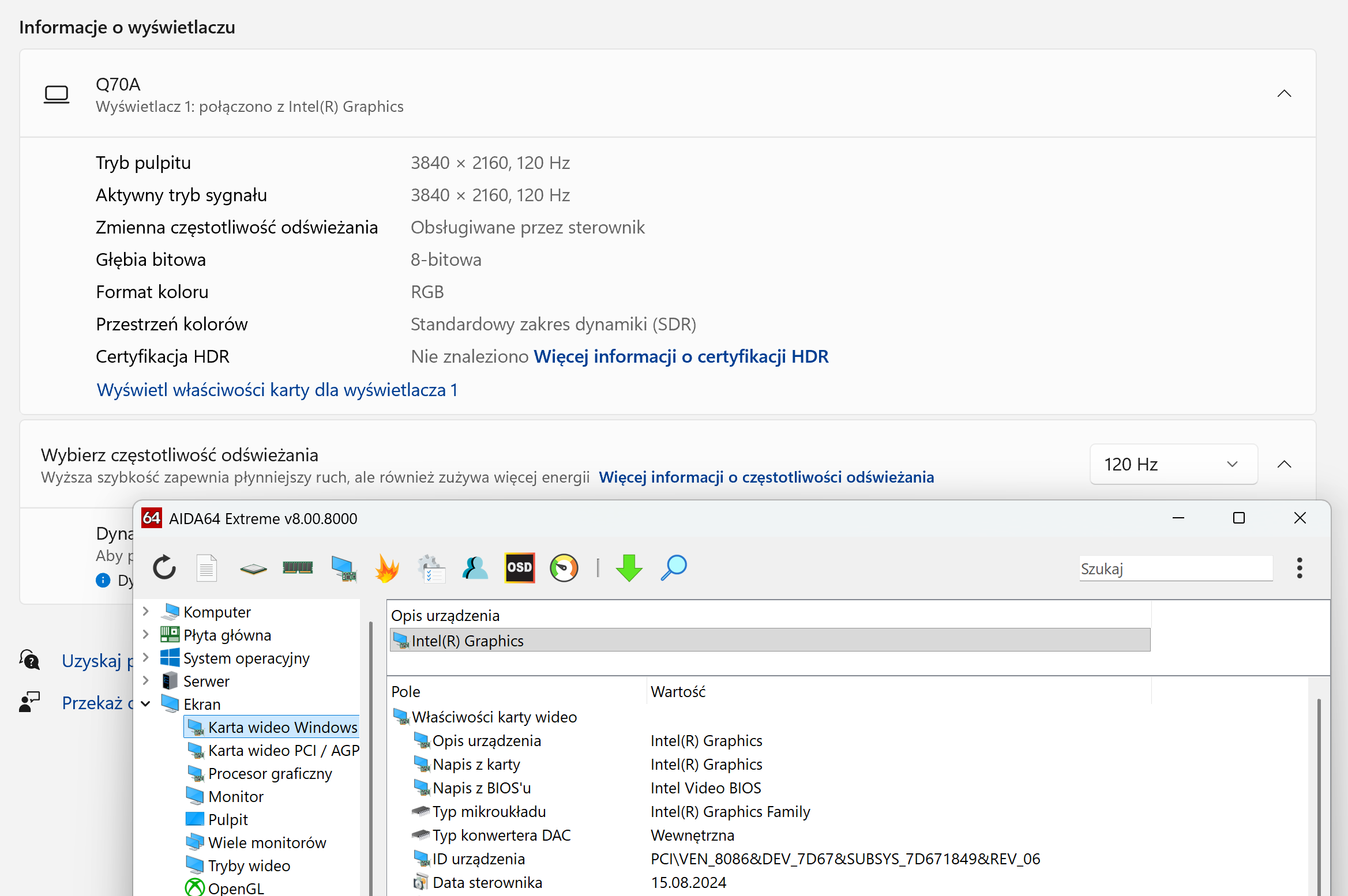1348x896 pixels.
Task: Open Więcej informacji o certyfikacji HDR link
Action: click(x=681, y=357)
